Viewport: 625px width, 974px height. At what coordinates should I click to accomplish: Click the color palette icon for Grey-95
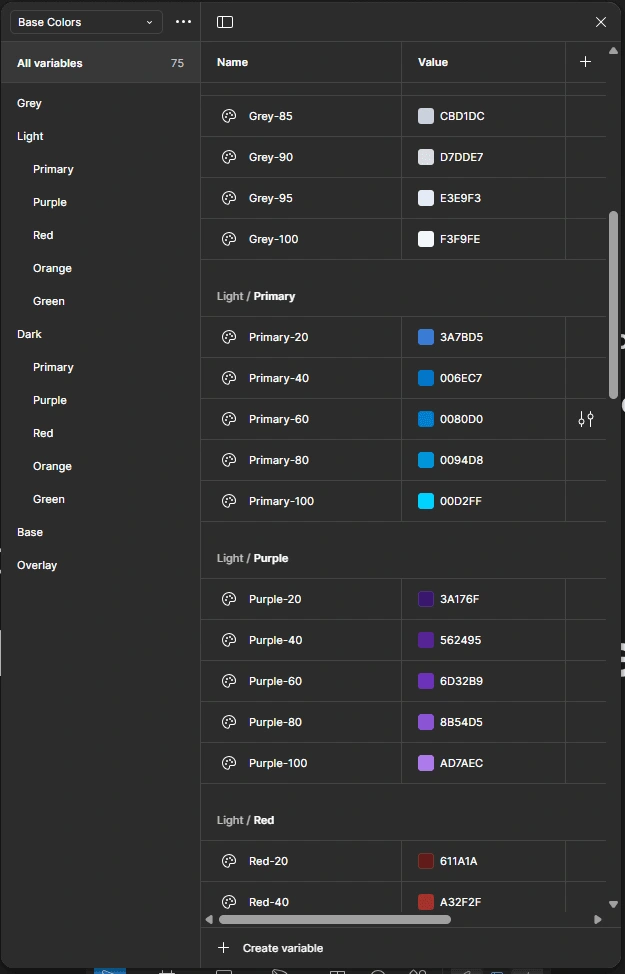pyautogui.click(x=229, y=198)
